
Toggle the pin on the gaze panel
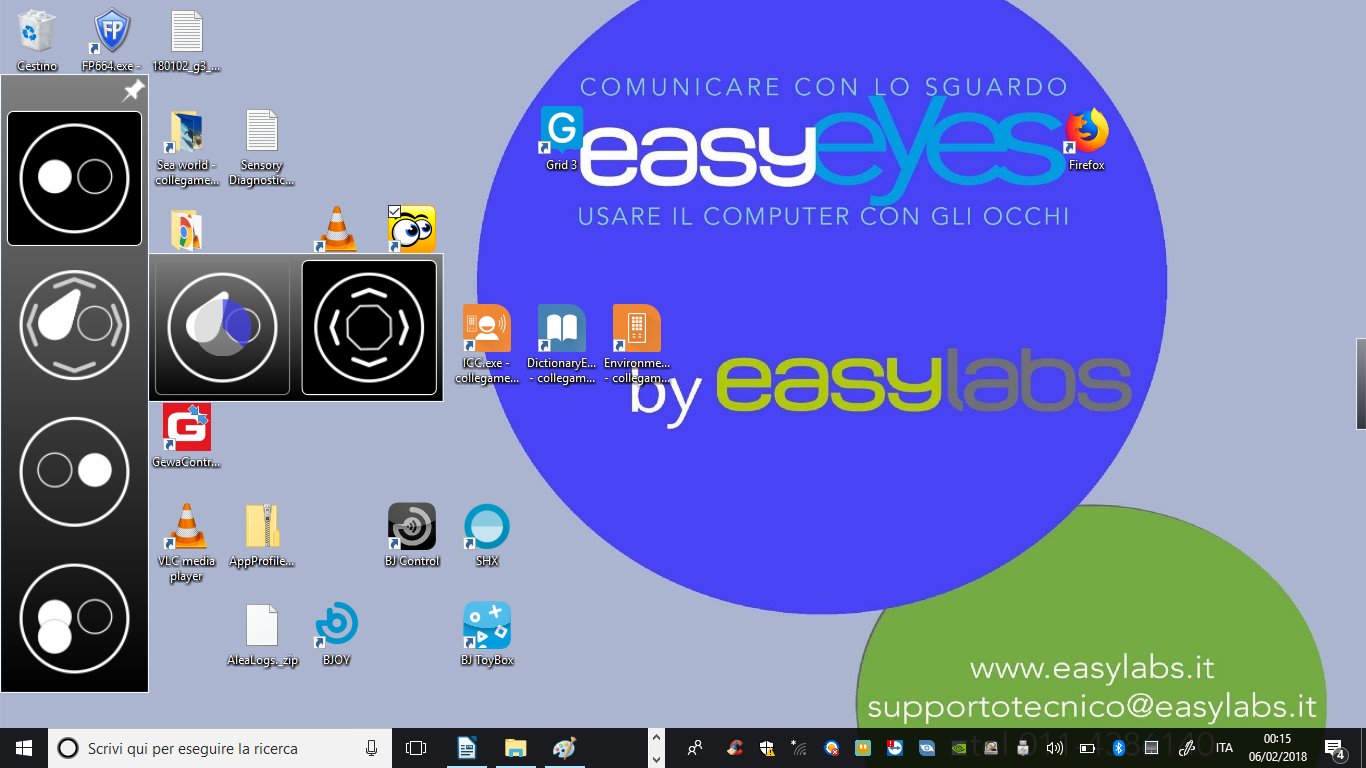pos(132,91)
